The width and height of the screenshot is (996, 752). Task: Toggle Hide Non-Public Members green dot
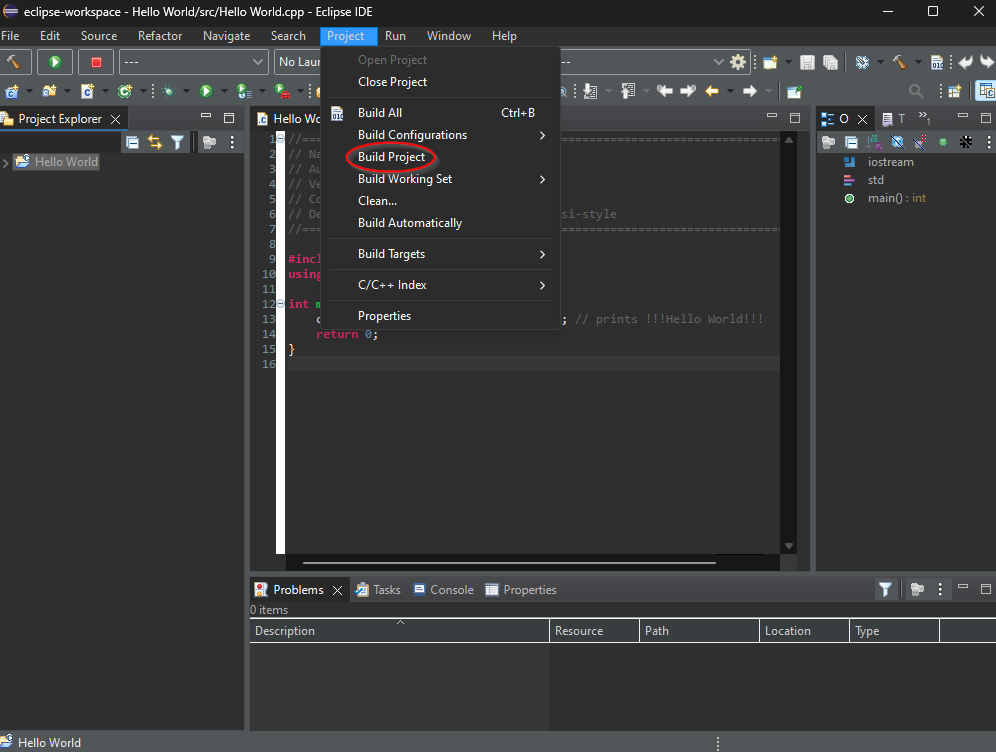coord(943,142)
